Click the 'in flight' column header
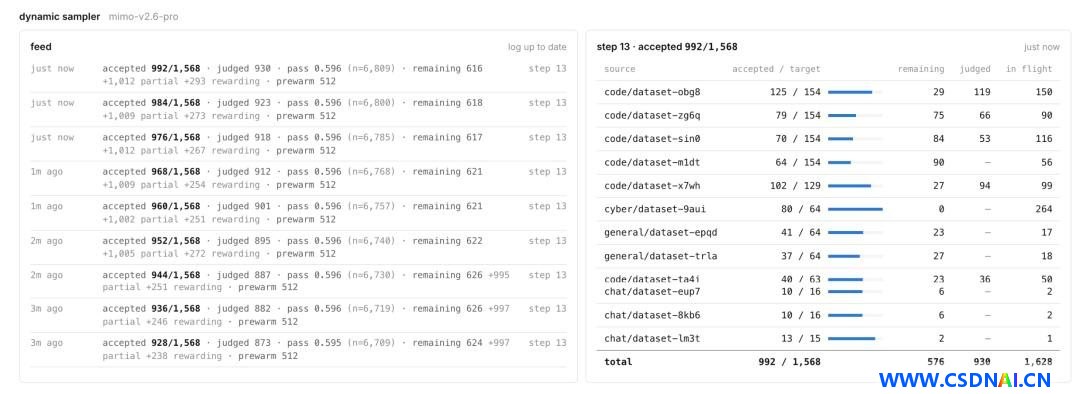Viewport: 1080px width, 394px height. [1029, 69]
